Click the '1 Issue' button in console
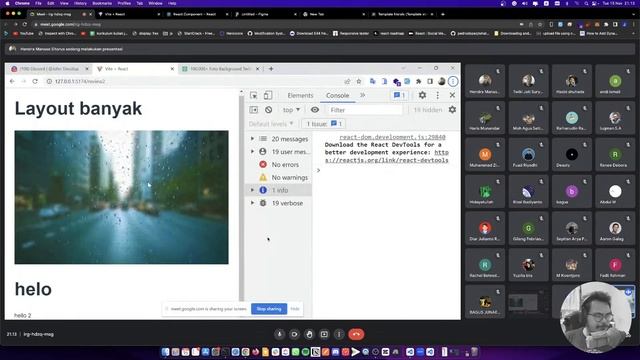Viewport: 640px width, 360px height. tap(324, 124)
